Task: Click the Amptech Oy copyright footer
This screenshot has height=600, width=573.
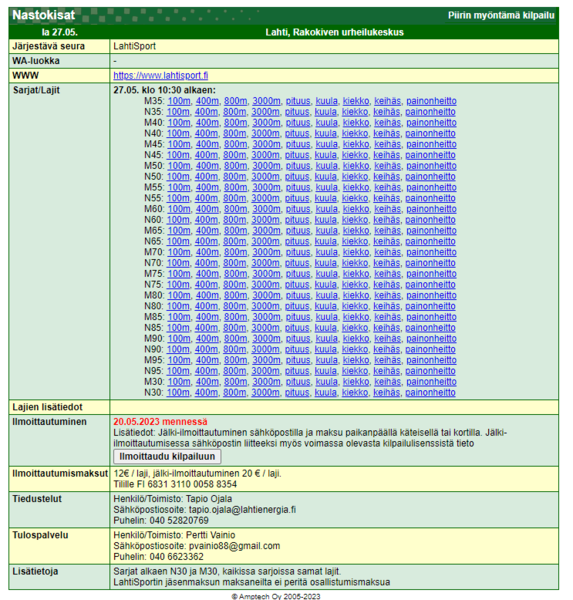Action: [x=276, y=596]
